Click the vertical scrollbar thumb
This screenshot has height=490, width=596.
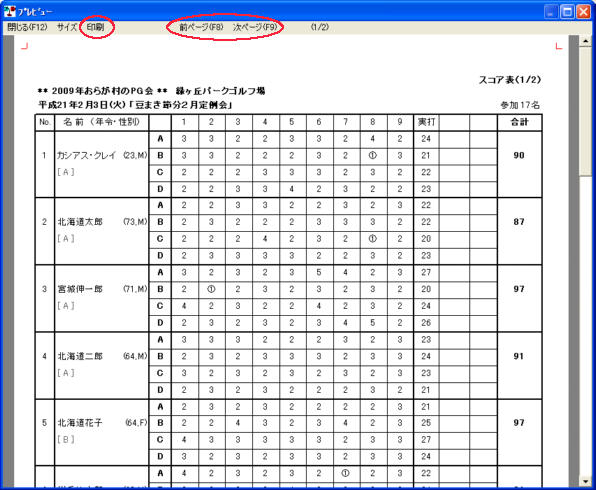[585, 111]
